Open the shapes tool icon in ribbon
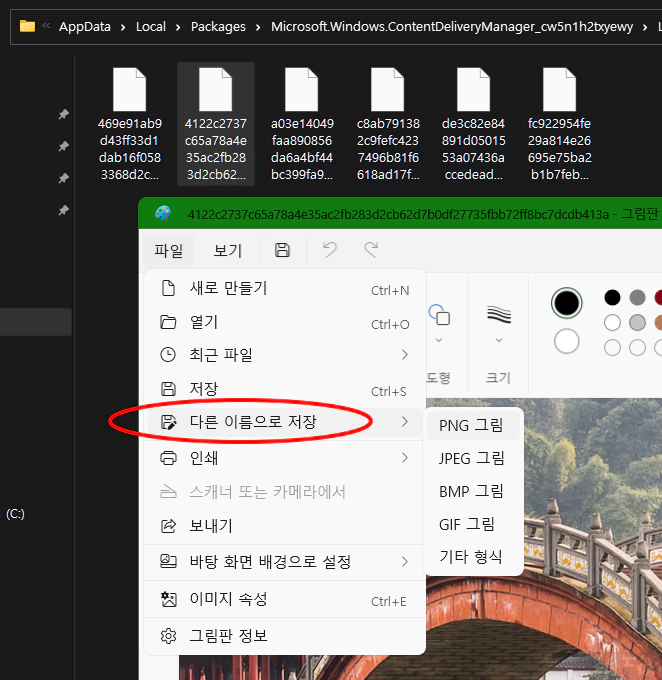662x680 pixels. pyautogui.click(x=439, y=315)
